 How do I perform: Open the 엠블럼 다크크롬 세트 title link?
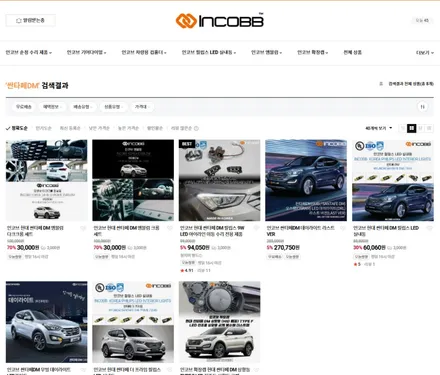[x=35, y=231]
